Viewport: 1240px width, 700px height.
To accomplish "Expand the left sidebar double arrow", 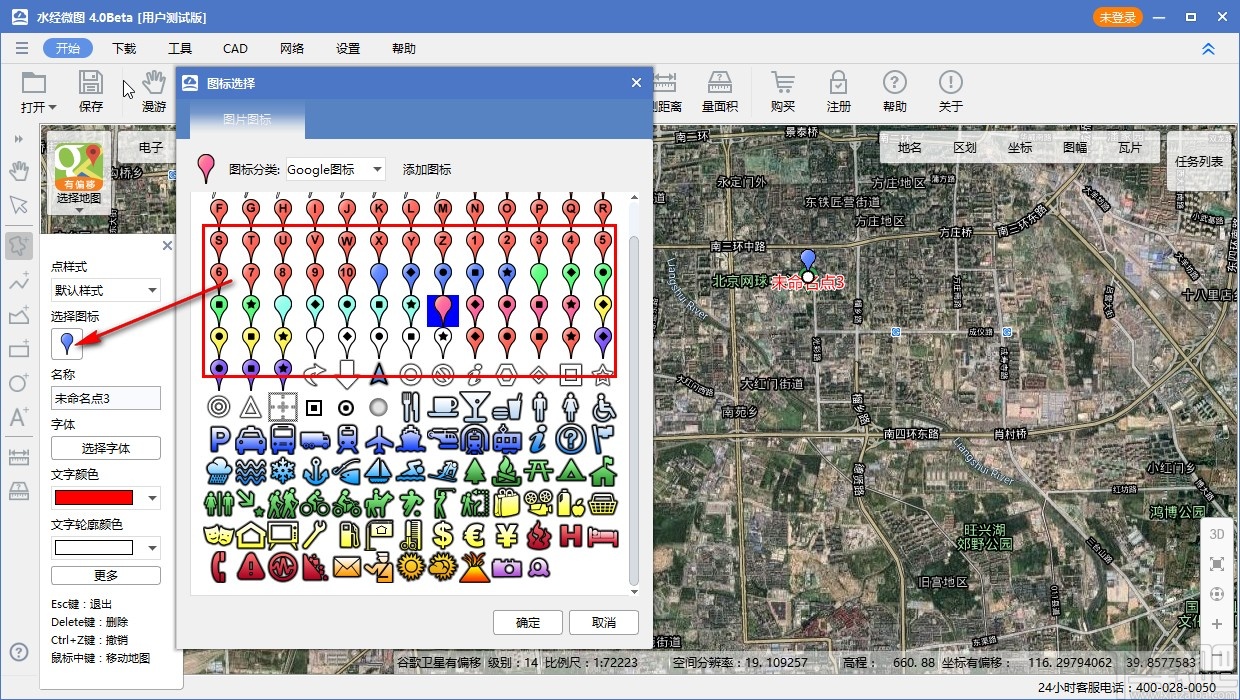I will (x=18, y=140).
